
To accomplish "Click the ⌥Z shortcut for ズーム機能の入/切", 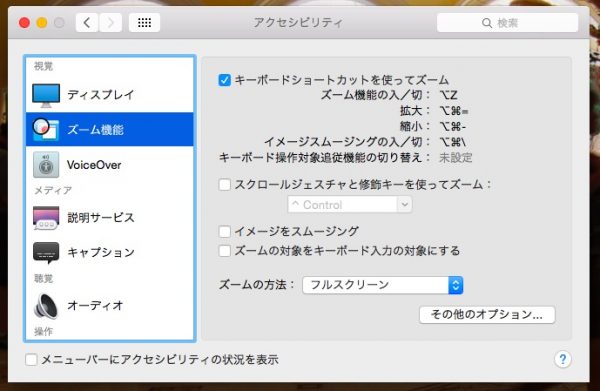I will [x=448, y=95].
